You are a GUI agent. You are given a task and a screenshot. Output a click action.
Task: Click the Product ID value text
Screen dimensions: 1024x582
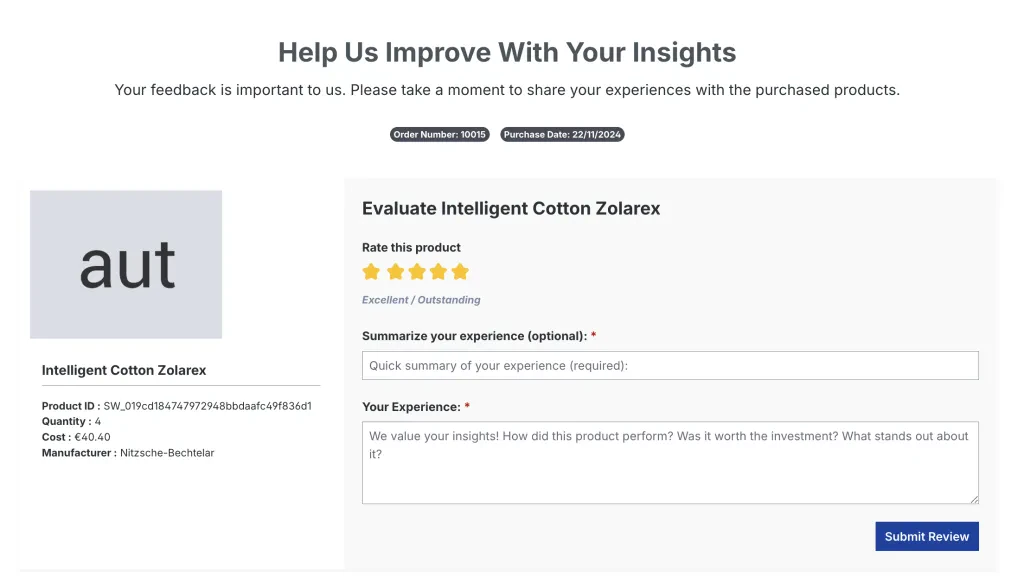coord(208,406)
